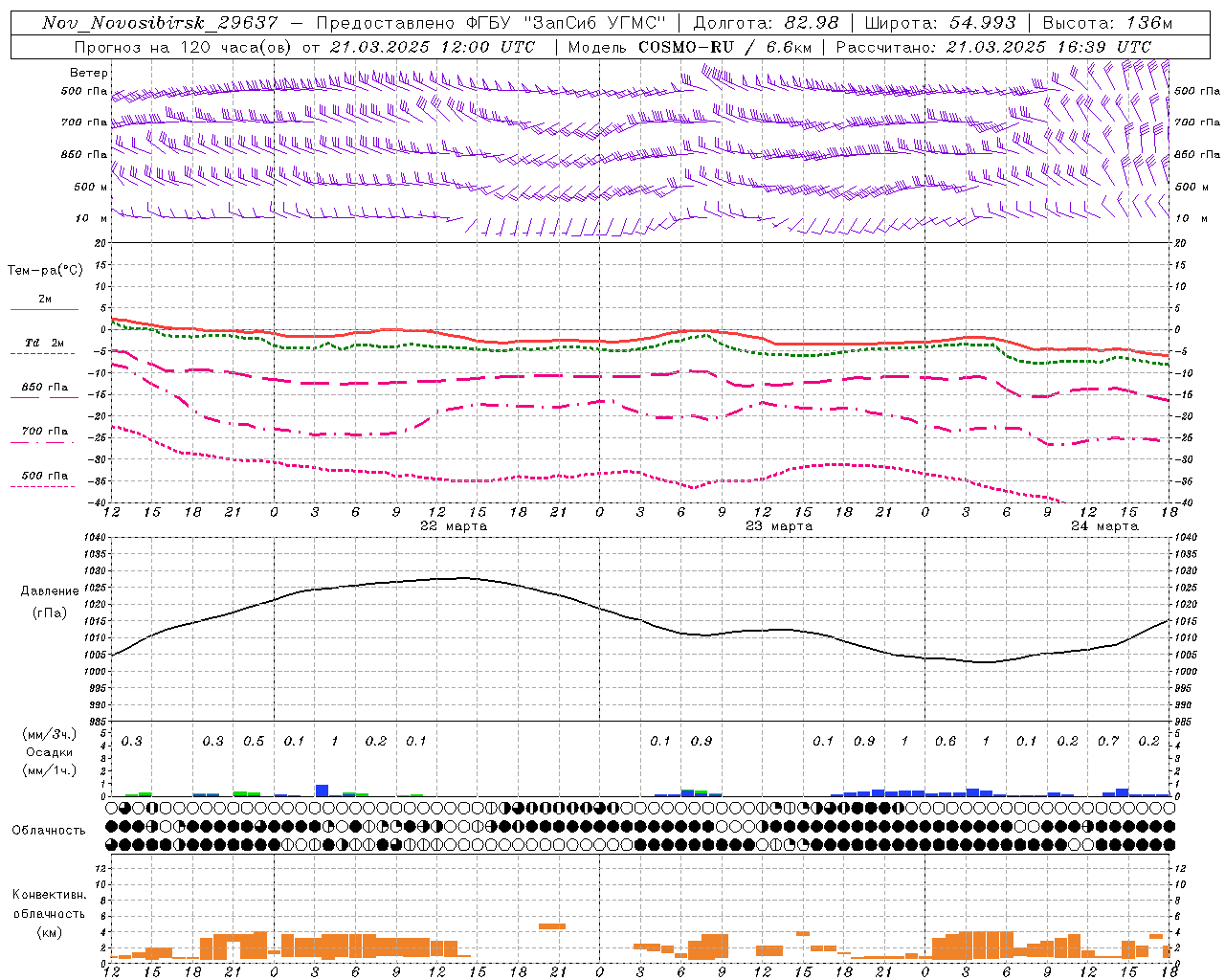
Task: Click the 850 гПа temperature legend entry
Action: [x=45, y=390]
